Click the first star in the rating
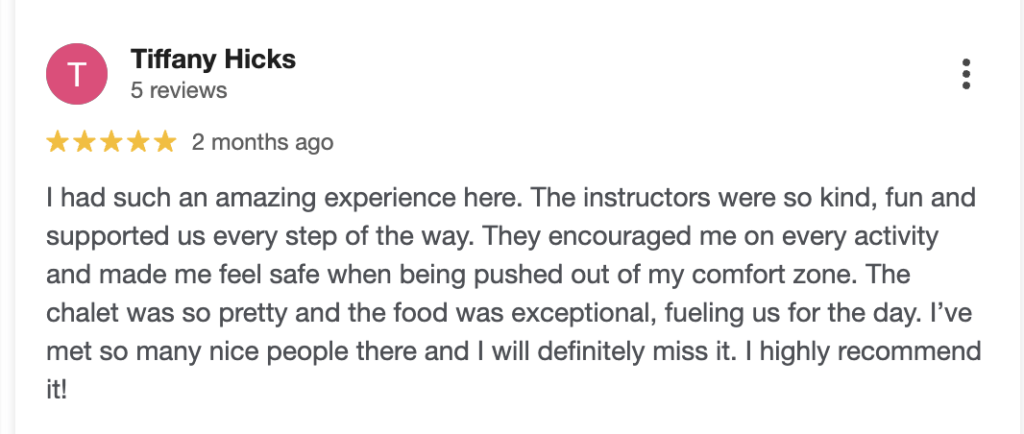Screen dimensions: 1024x434 [x=58, y=143]
